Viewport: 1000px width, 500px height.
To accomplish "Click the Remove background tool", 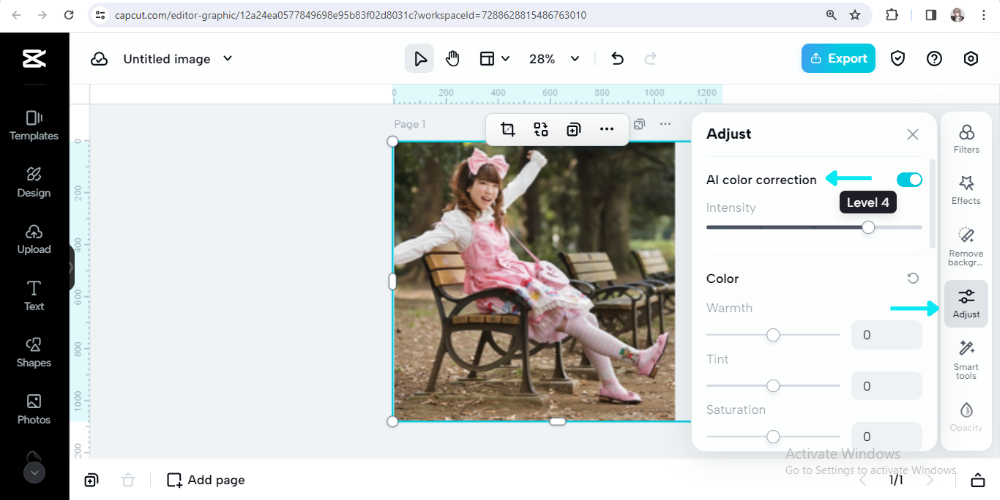I will [966, 246].
